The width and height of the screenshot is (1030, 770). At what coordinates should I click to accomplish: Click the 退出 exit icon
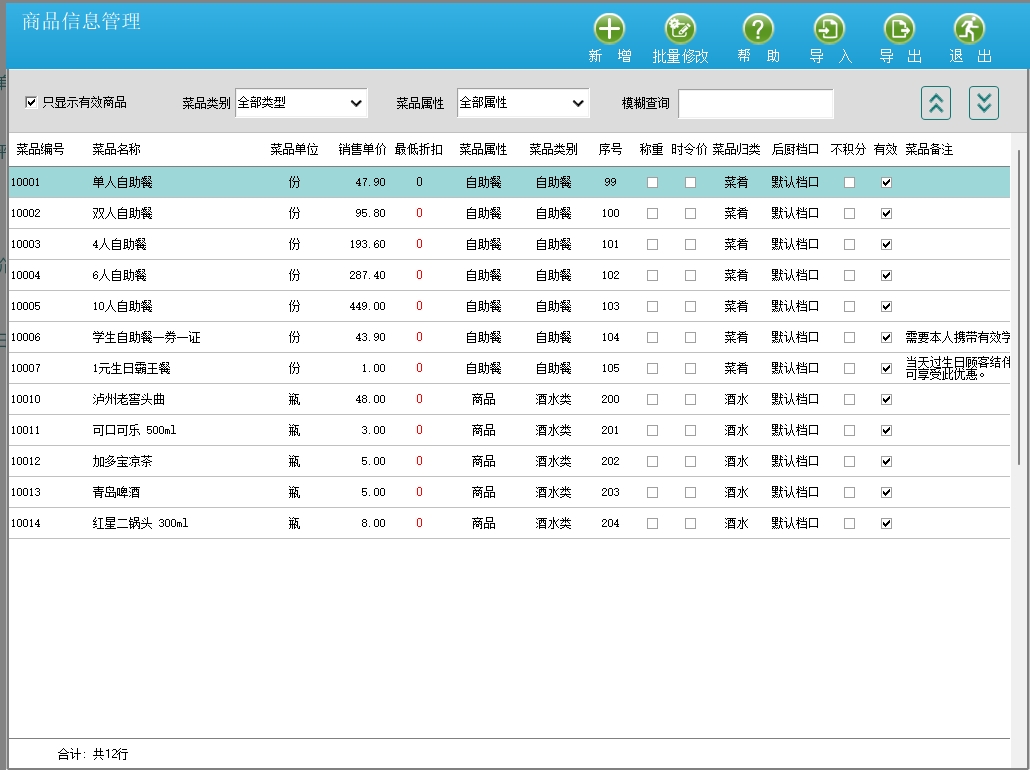coord(969,29)
